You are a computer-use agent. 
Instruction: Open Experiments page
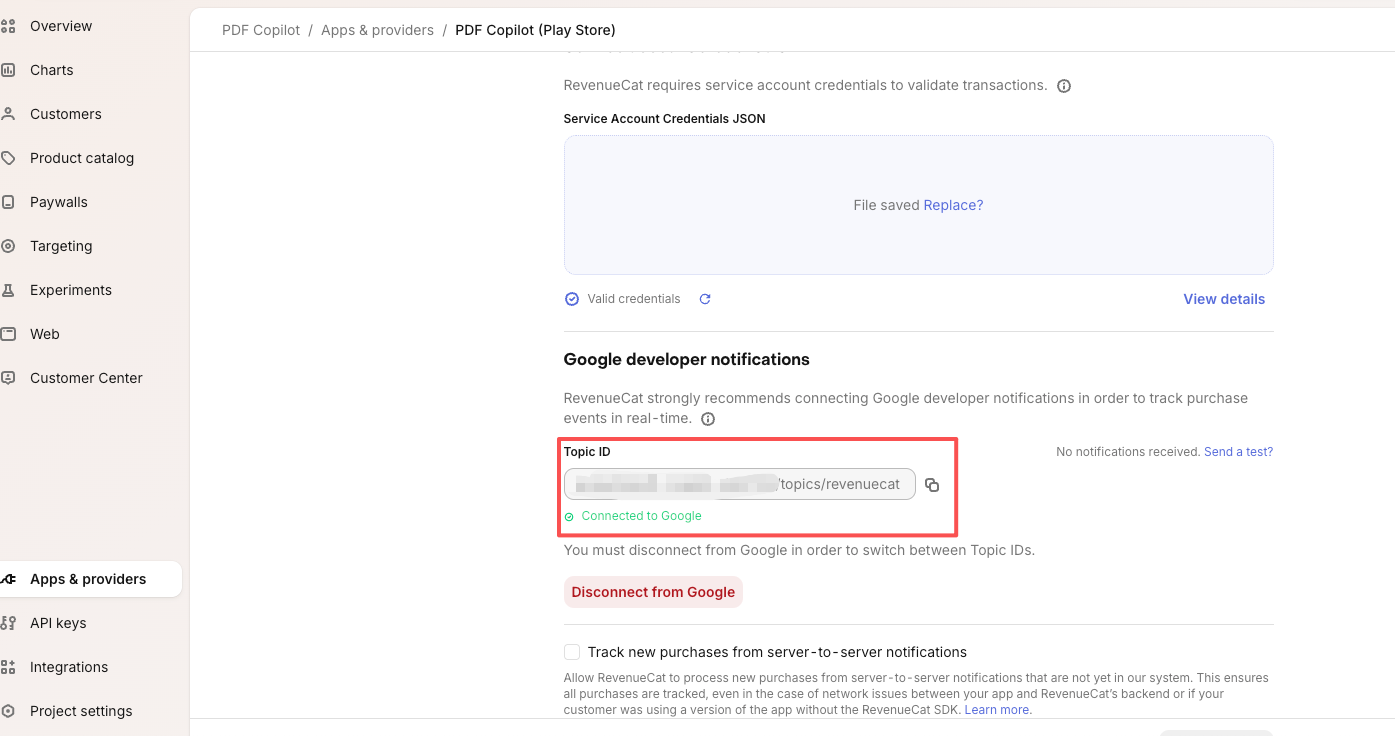coord(70,290)
